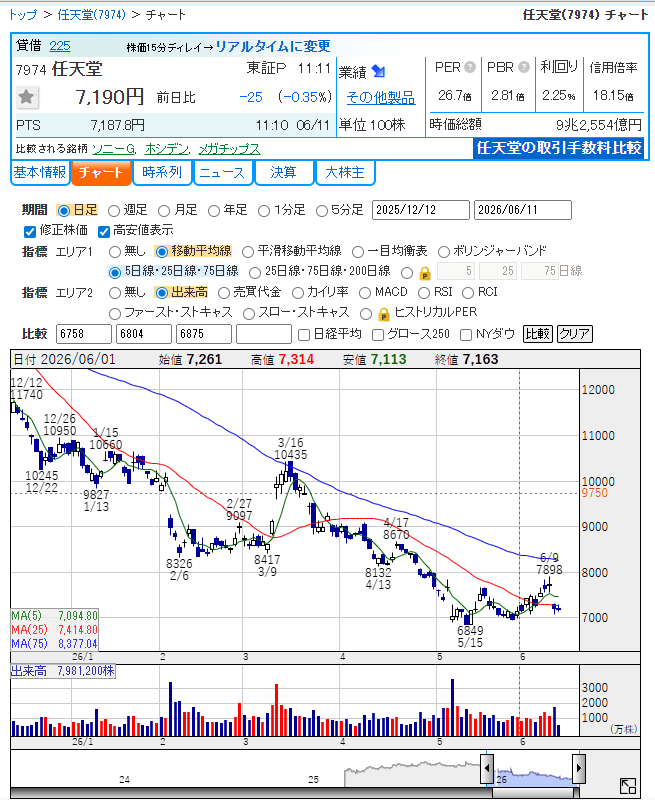655x800 pixels.
Task: Select カイリ率 indicator radio
Action: [x=297, y=293]
